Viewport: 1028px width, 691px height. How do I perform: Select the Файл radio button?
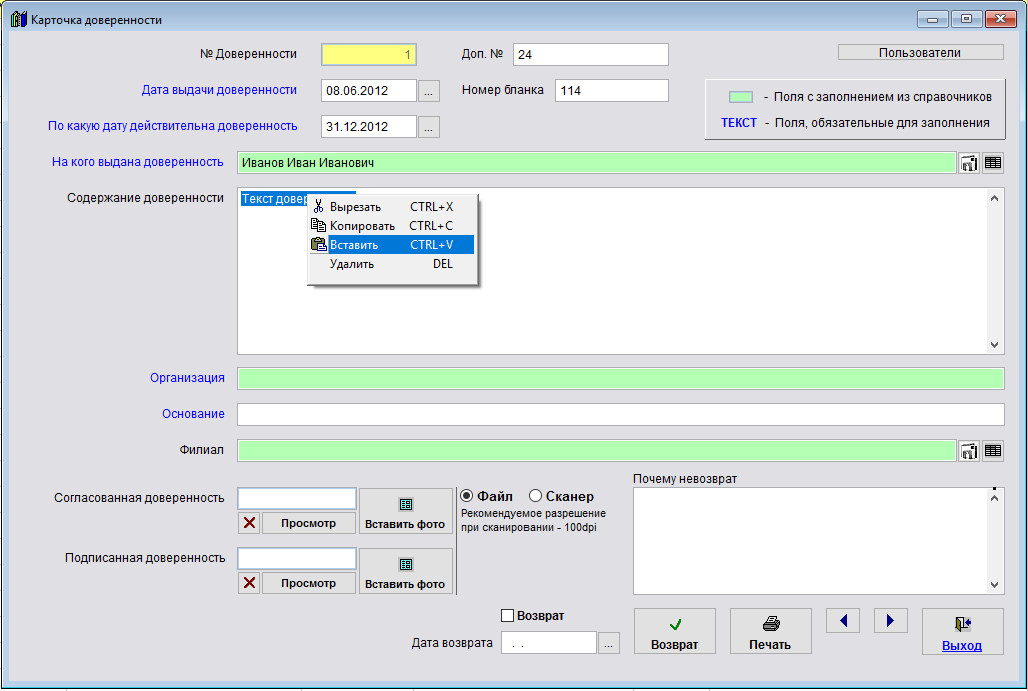pyautogui.click(x=467, y=496)
